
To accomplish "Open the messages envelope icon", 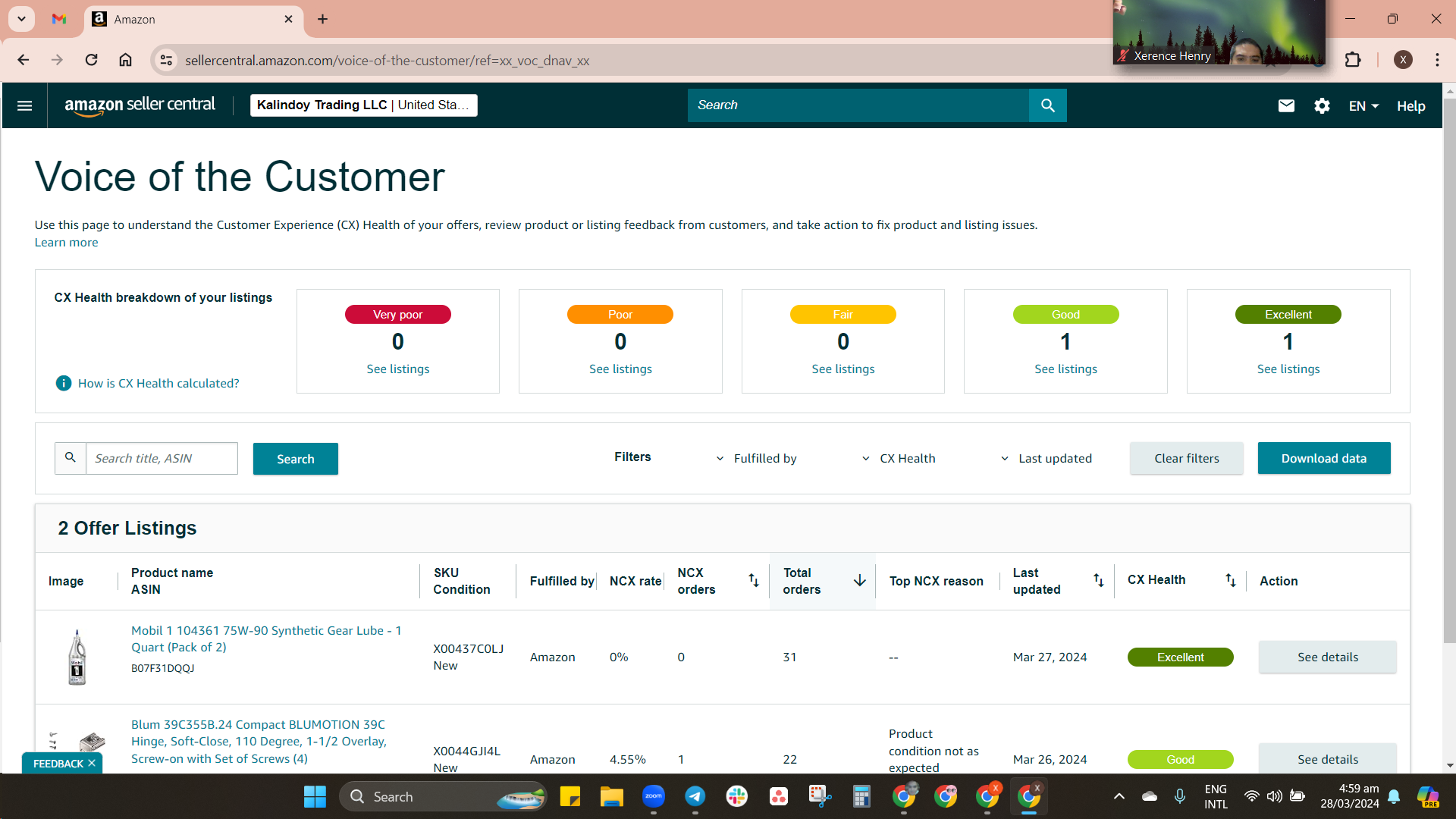I will (x=1286, y=106).
